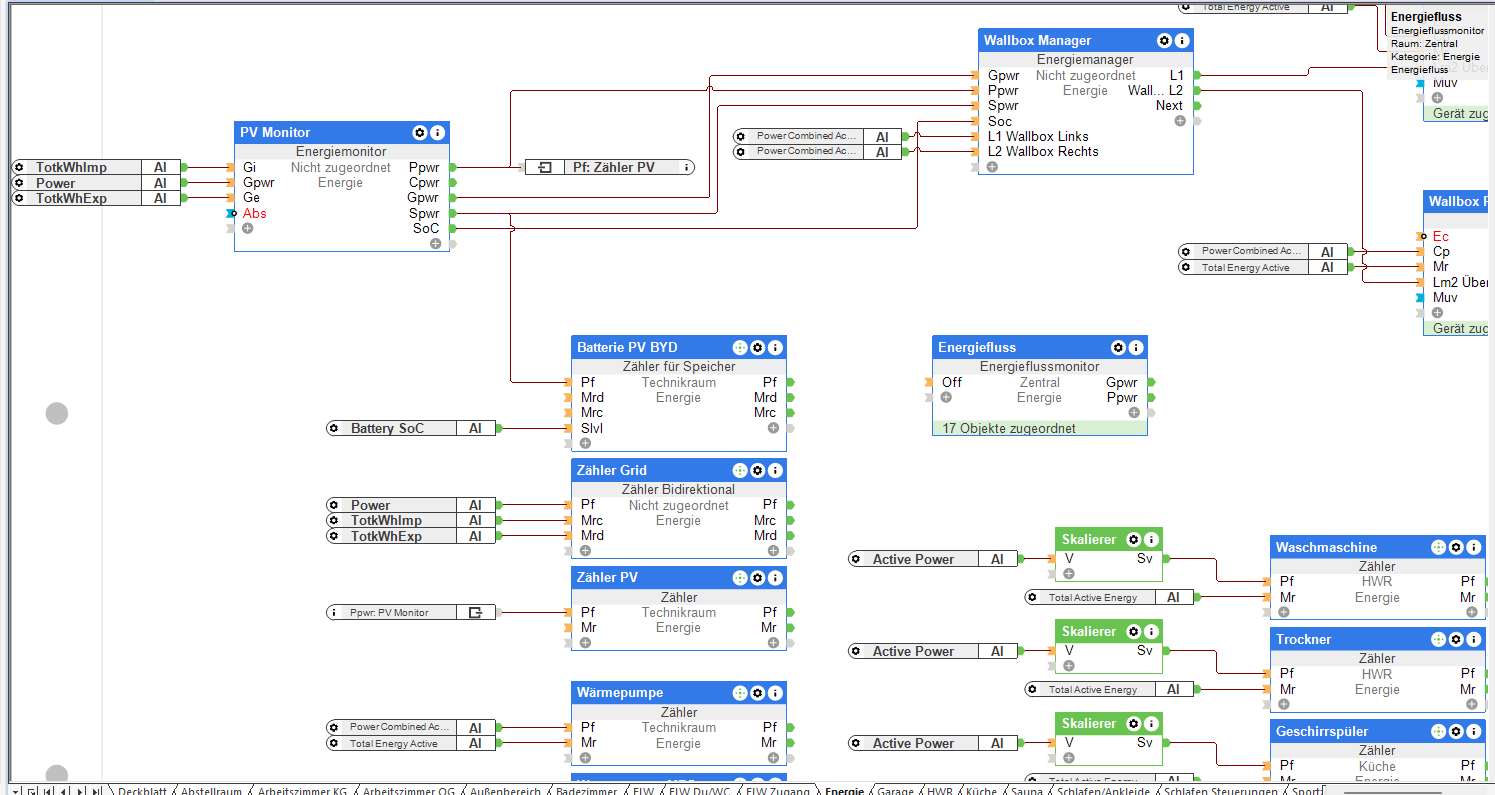This screenshot has width=1495, height=795.
Task: Click info icon on Wärmepumpe block
Action: tap(775, 693)
